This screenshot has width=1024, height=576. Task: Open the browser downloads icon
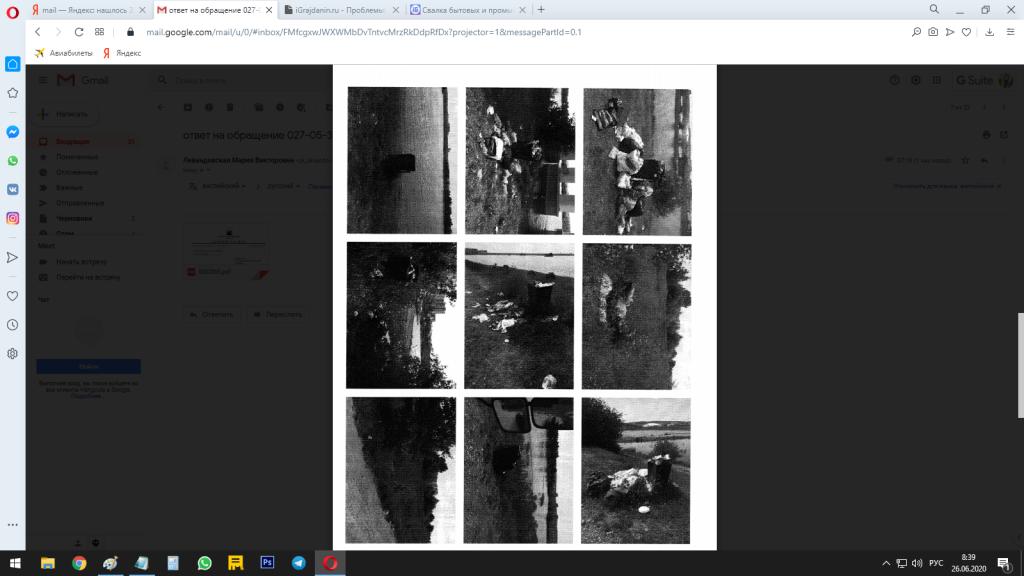[987, 32]
